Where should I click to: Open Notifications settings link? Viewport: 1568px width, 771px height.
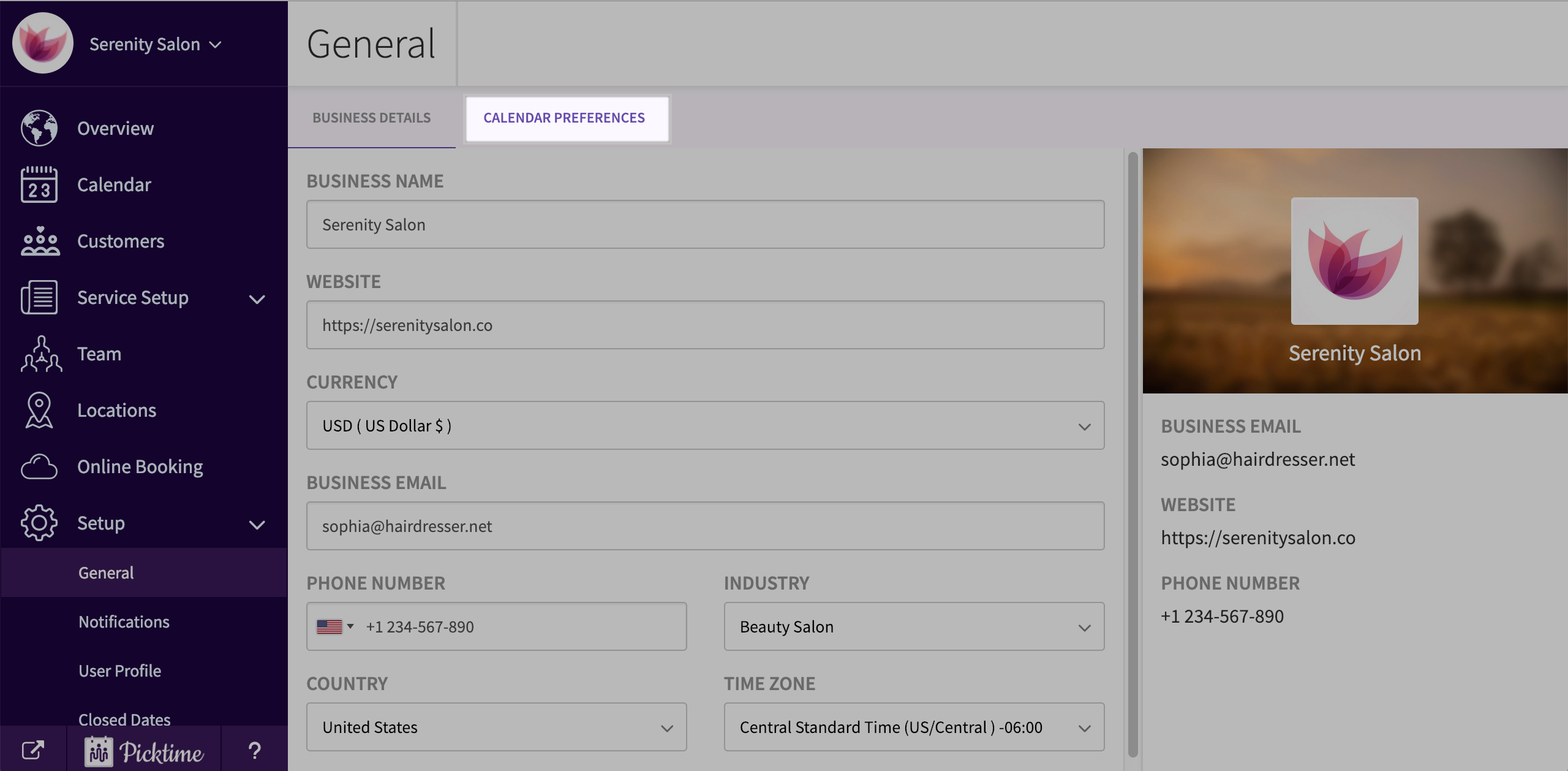pyautogui.click(x=124, y=621)
